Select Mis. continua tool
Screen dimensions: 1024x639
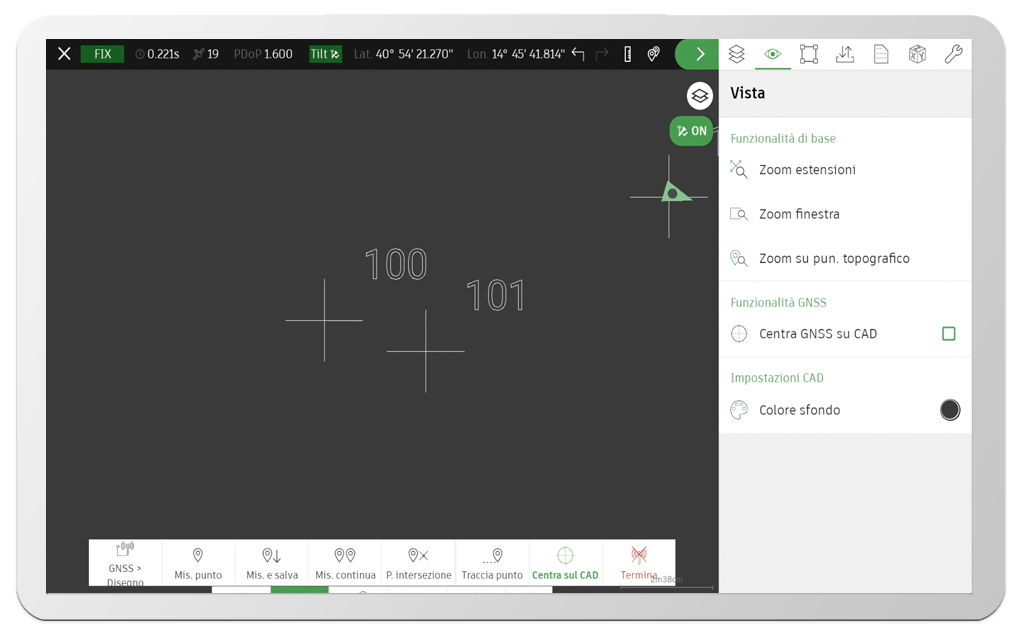345,563
